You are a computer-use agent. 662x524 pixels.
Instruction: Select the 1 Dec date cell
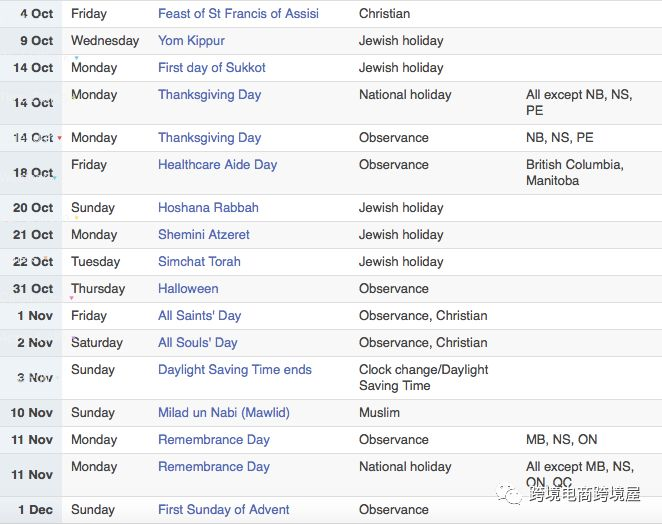(x=31, y=510)
